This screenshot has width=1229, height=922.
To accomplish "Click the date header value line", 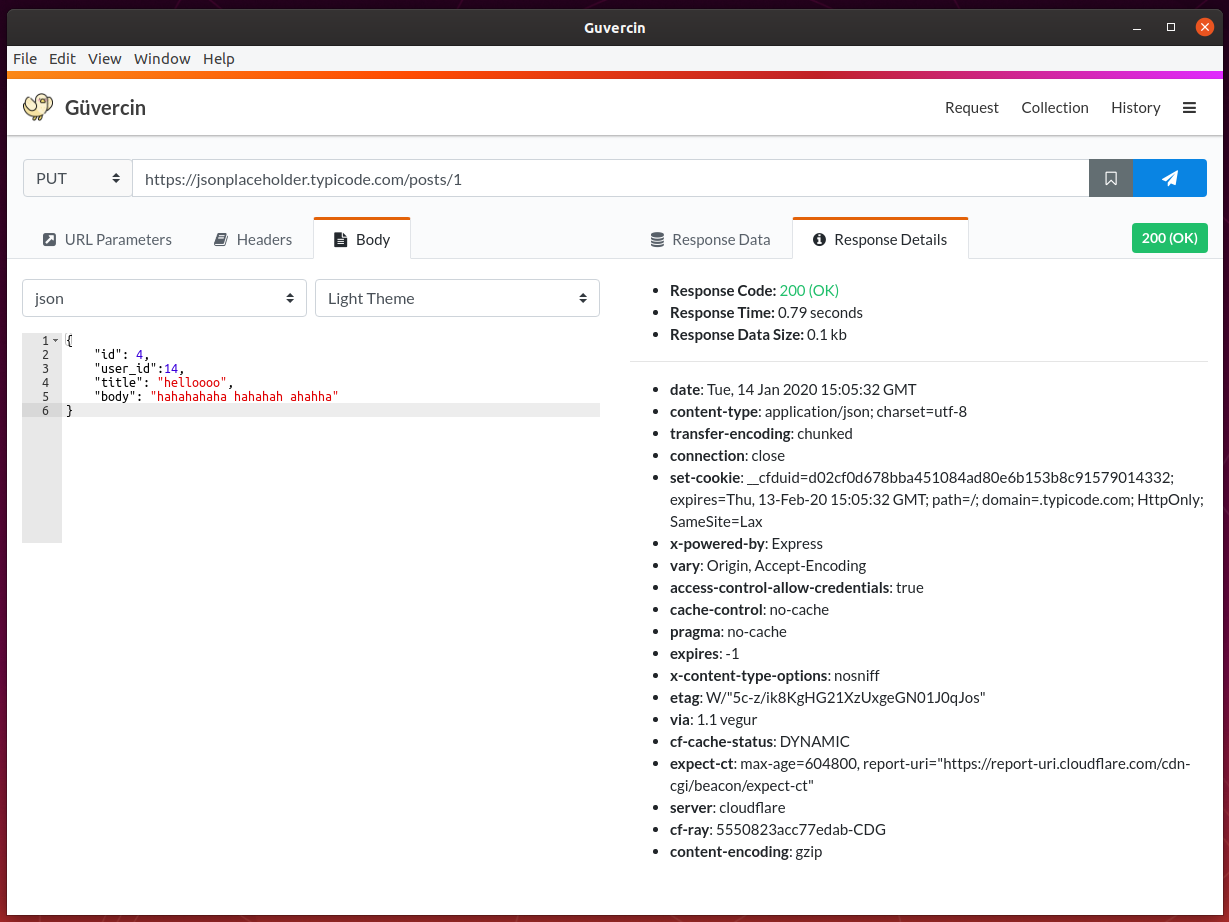I will pos(793,389).
